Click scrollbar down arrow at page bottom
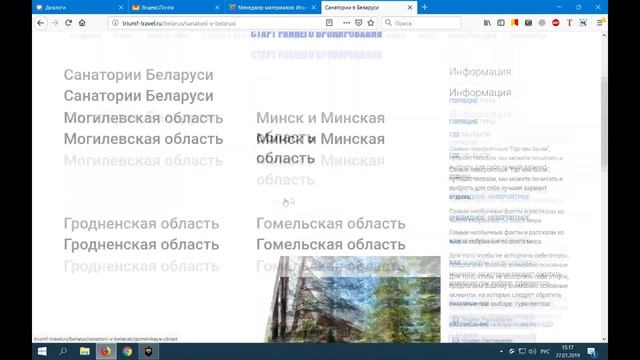This screenshot has height=360, width=640. pos(604,339)
